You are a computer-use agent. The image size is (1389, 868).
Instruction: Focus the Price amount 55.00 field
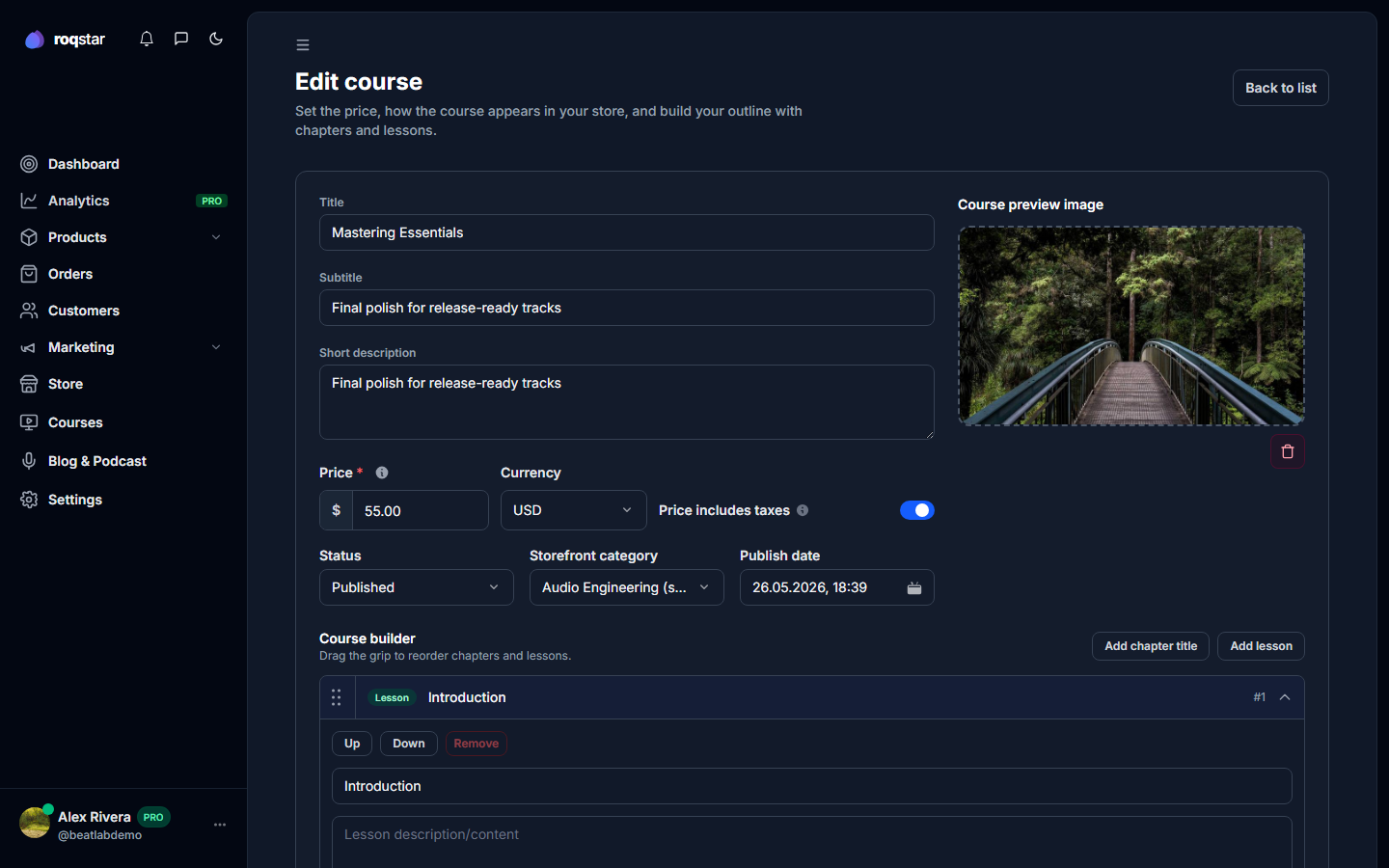pos(421,510)
